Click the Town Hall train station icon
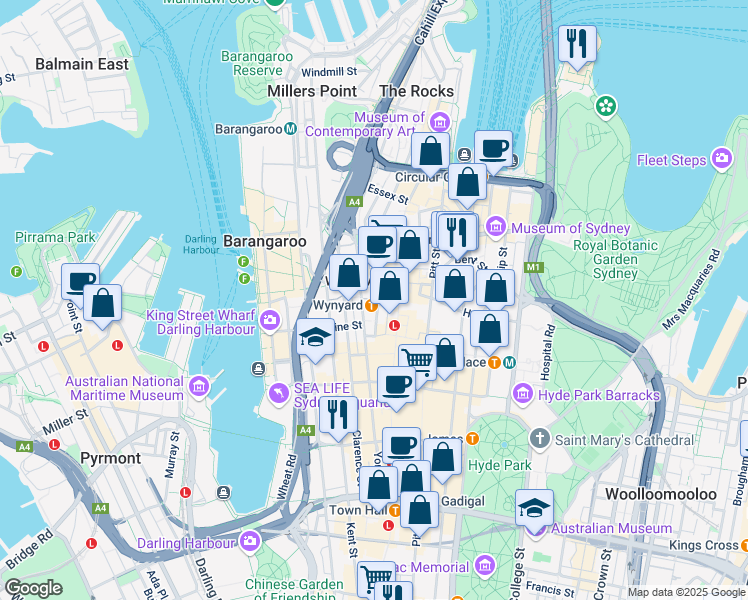This screenshot has height=600, width=748. pyautogui.click(x=395, y=510)
